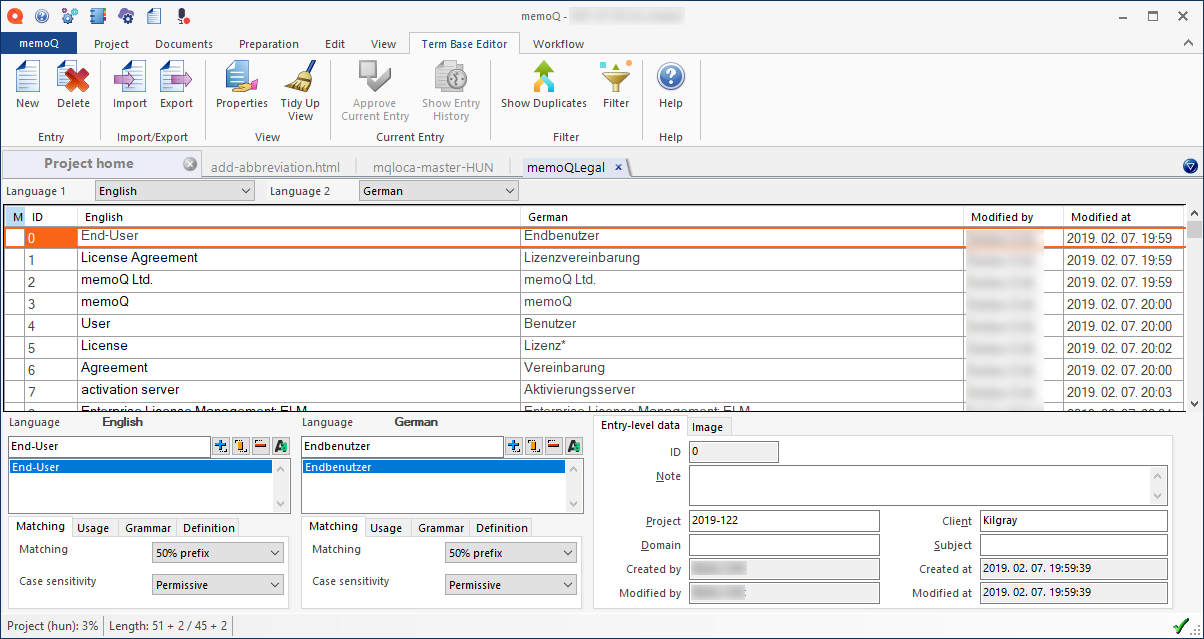Open the Image tab in entry panel

(707, 427)
